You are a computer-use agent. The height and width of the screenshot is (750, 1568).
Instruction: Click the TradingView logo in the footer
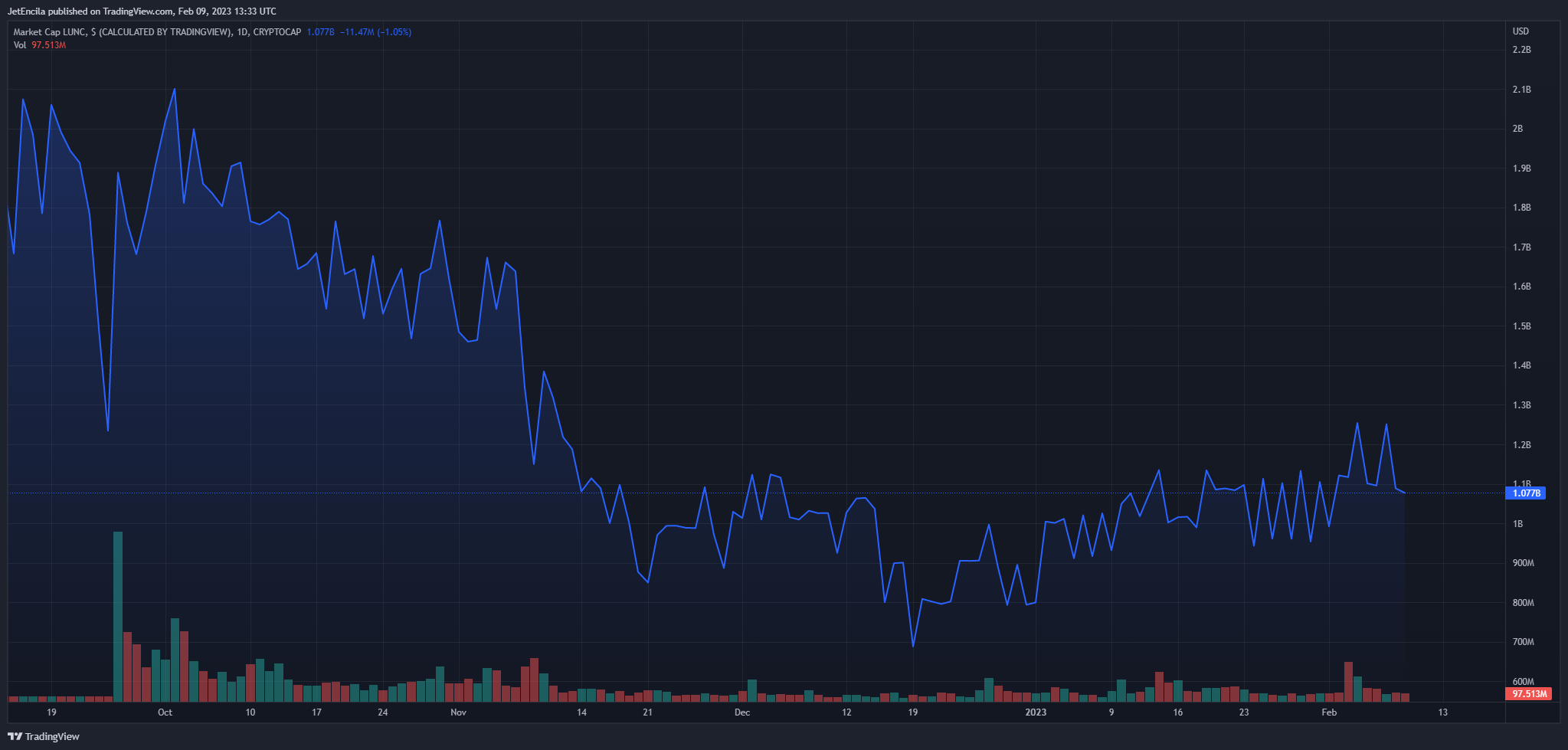click(x=44, y=736)
